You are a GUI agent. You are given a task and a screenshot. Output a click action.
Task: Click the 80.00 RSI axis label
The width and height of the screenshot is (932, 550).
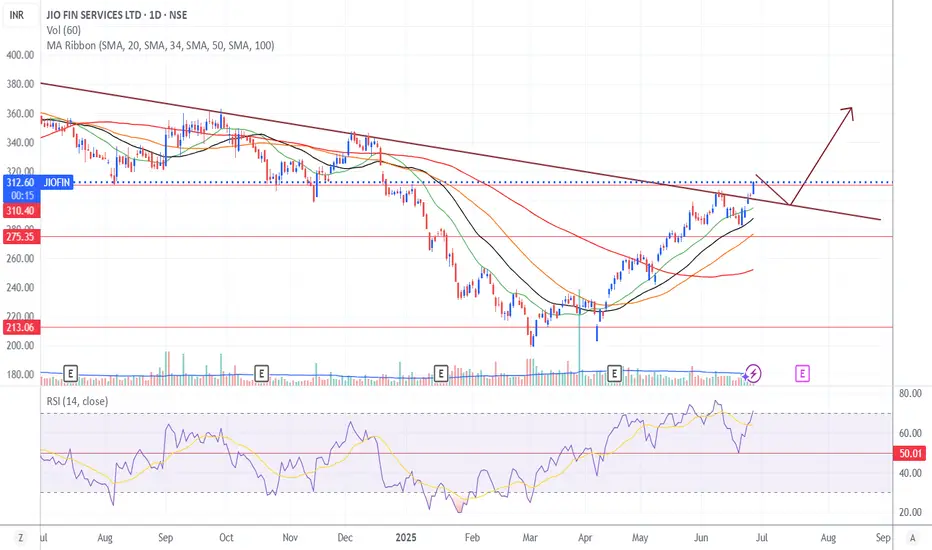tap(910, 394)
